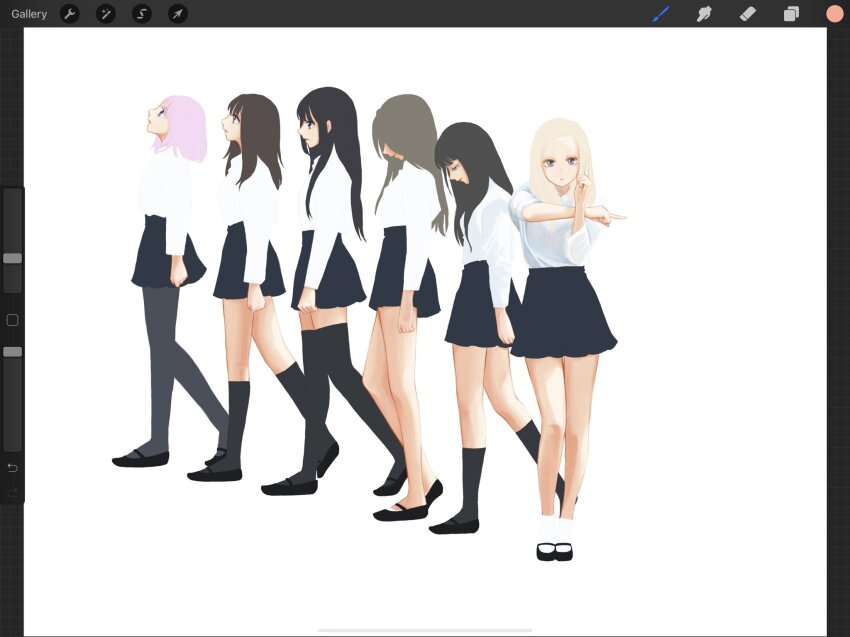Open the Adjustments magic wand menu
The width and height of the screenshot is (850, 637).
coord(105,14)
